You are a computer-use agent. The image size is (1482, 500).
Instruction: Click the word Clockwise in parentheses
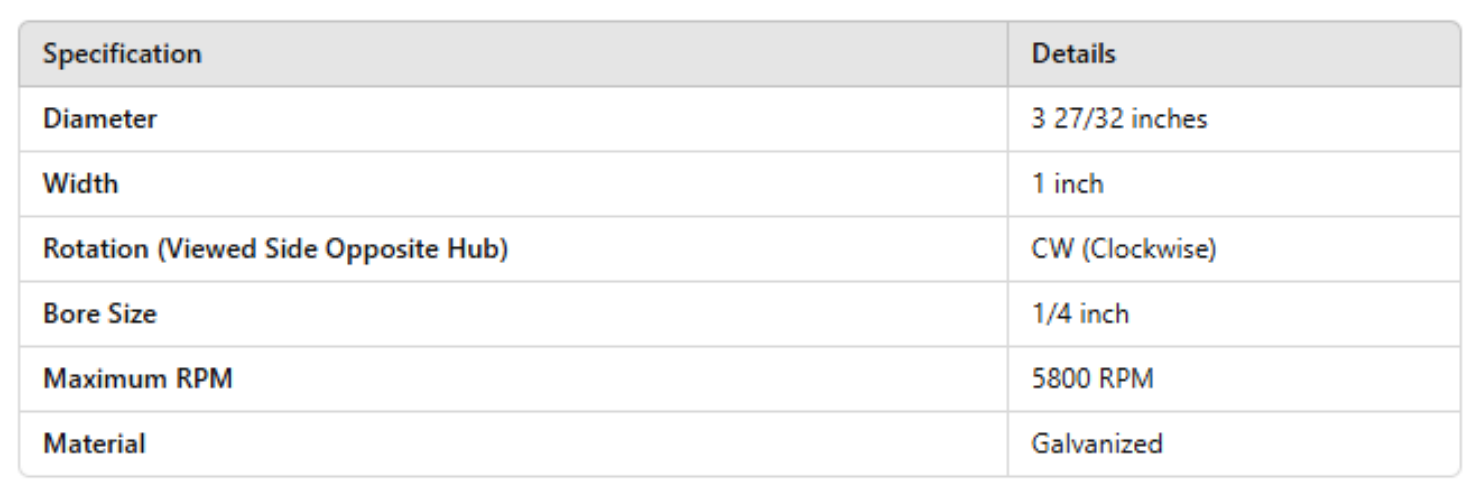tap(1148, 249)
